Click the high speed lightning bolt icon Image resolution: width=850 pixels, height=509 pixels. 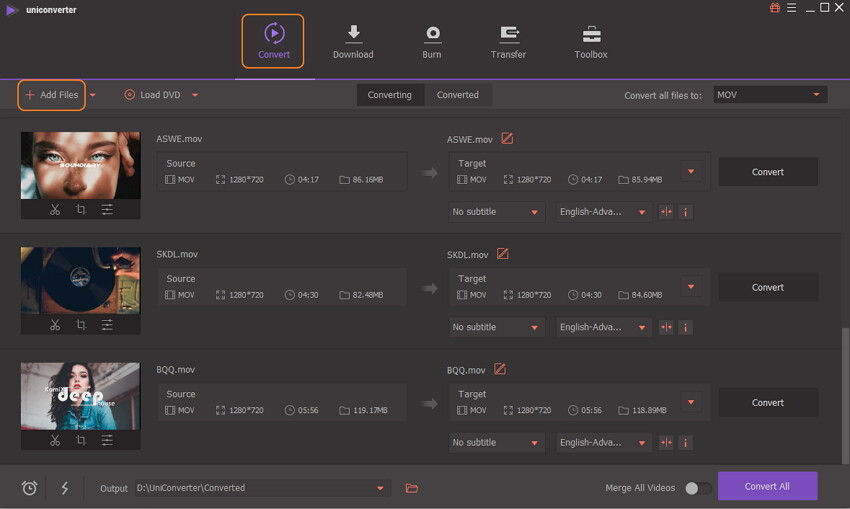click(x=65, y=488)
